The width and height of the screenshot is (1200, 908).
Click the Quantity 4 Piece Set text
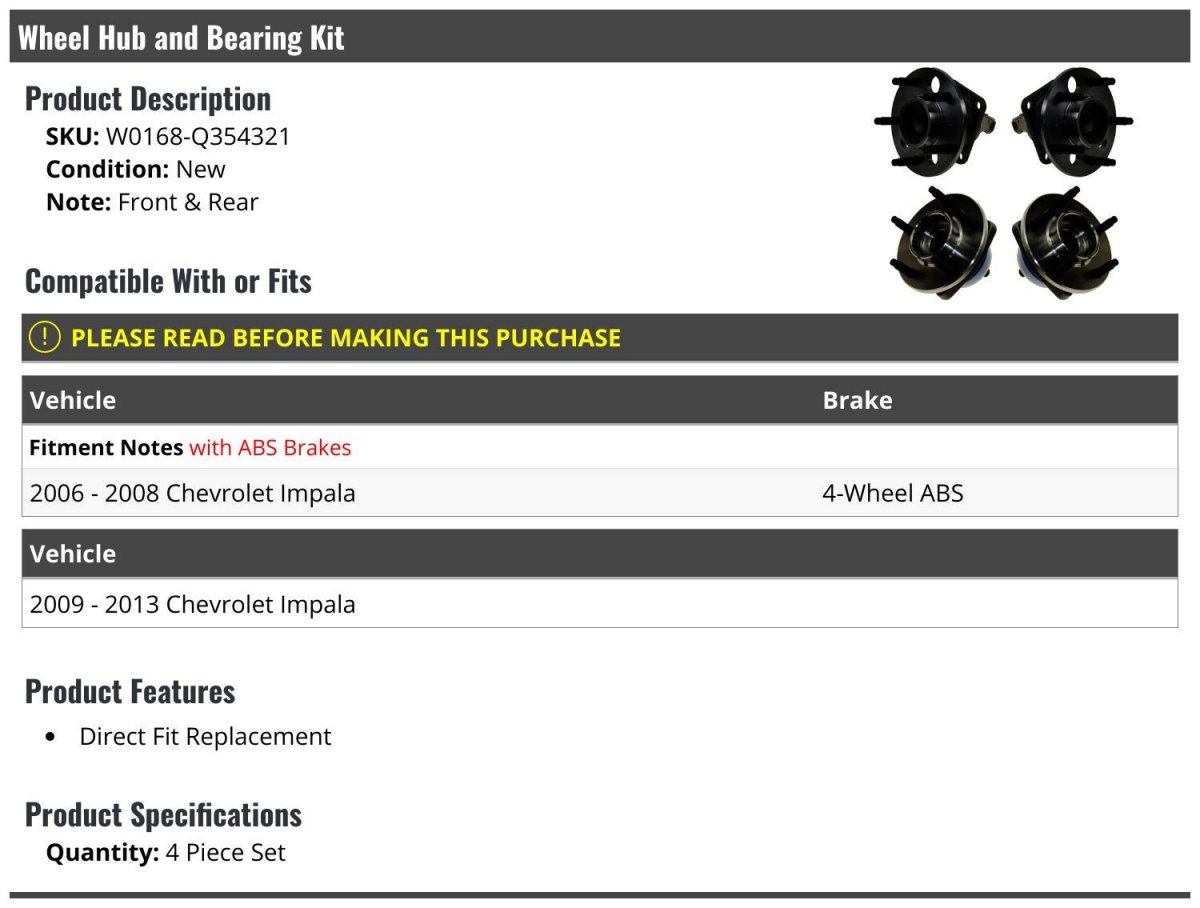coord(166,853)
